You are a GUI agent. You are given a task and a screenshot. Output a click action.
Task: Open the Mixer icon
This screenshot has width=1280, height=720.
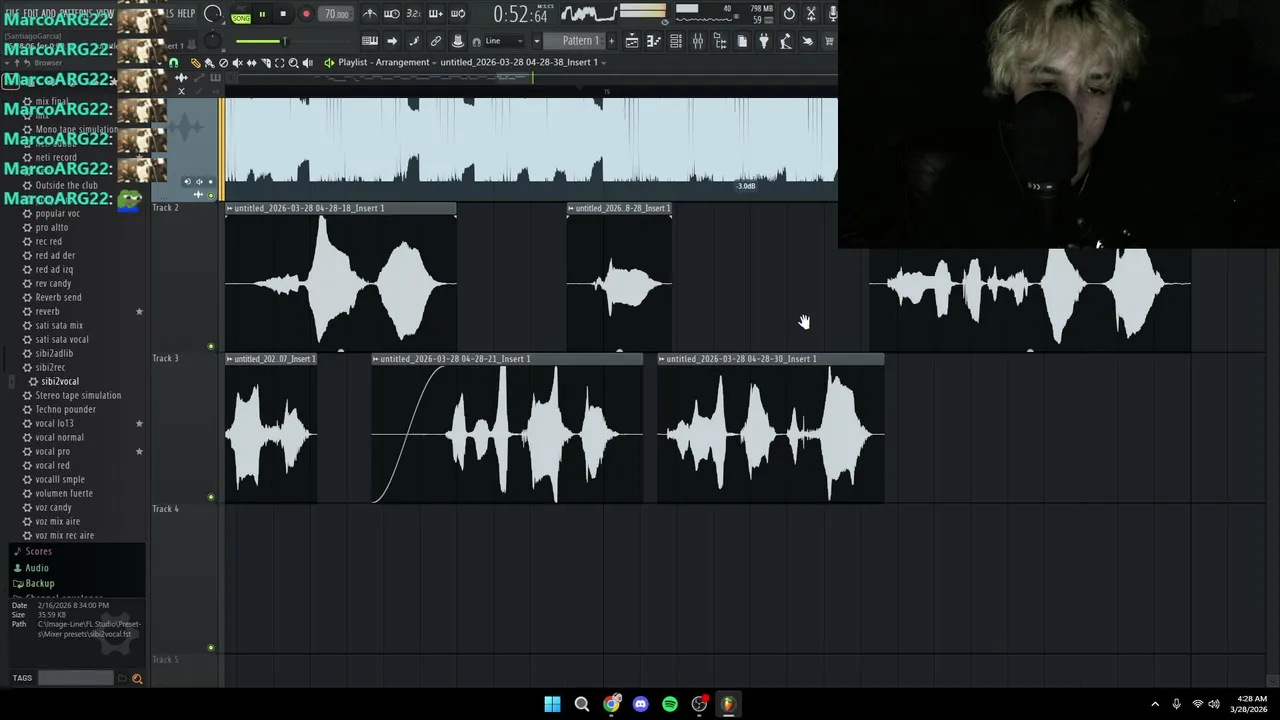698,41
